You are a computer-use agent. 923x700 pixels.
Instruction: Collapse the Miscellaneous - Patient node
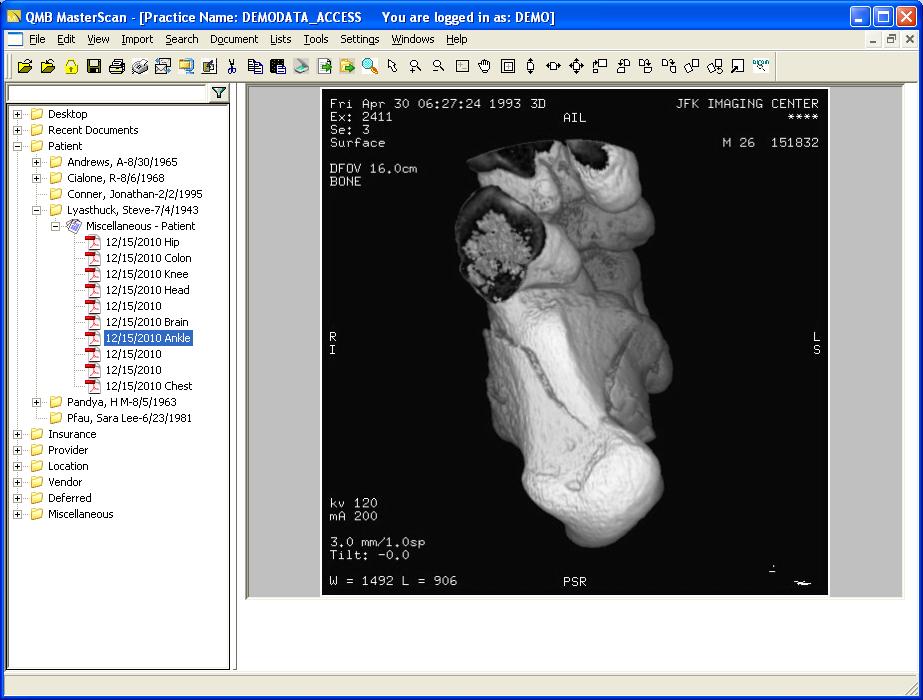point(56,226)
